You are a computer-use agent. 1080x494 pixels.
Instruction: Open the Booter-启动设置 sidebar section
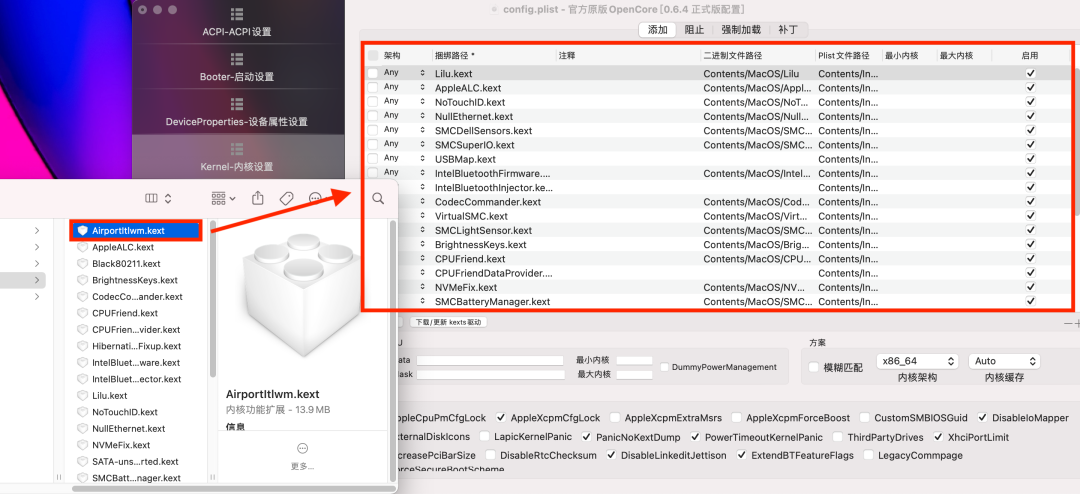pyautogui.click(x=236, y=68)
